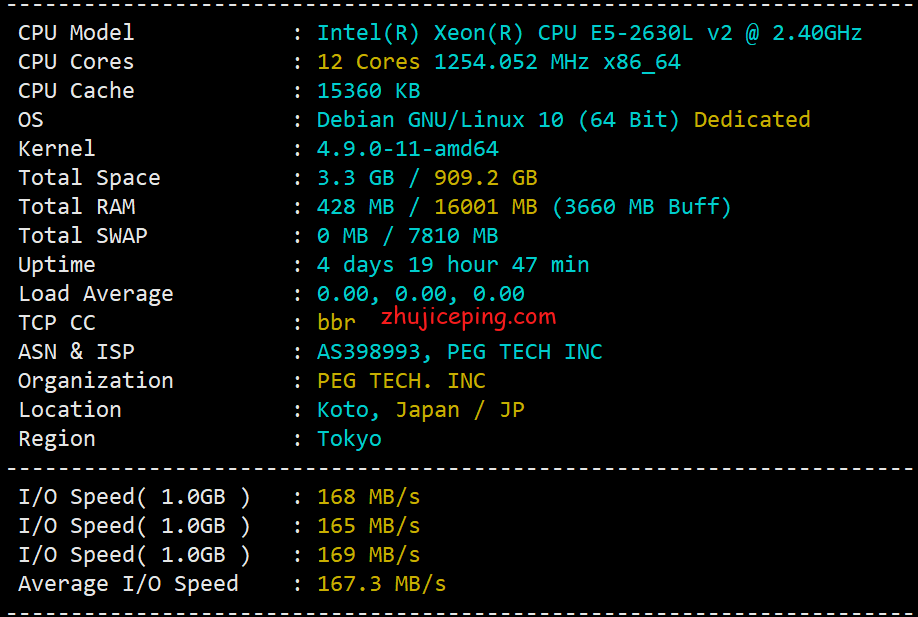
Task: Click the 169 MB/s I/O speed result
Action: [368, 555]
